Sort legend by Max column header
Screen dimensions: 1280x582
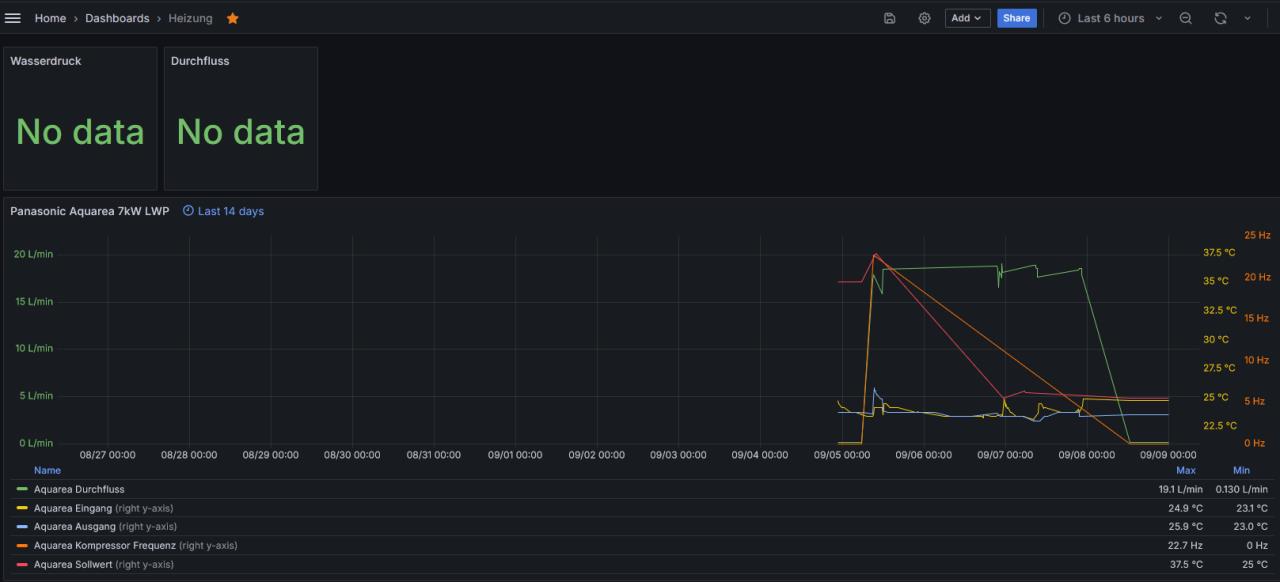pyautogui.click(x=1186, y=470)
